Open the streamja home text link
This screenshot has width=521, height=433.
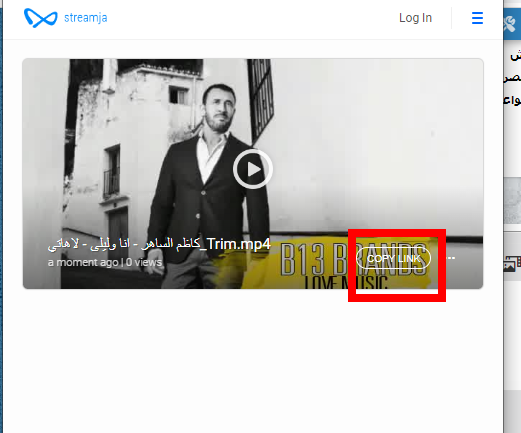coord(86,18)
